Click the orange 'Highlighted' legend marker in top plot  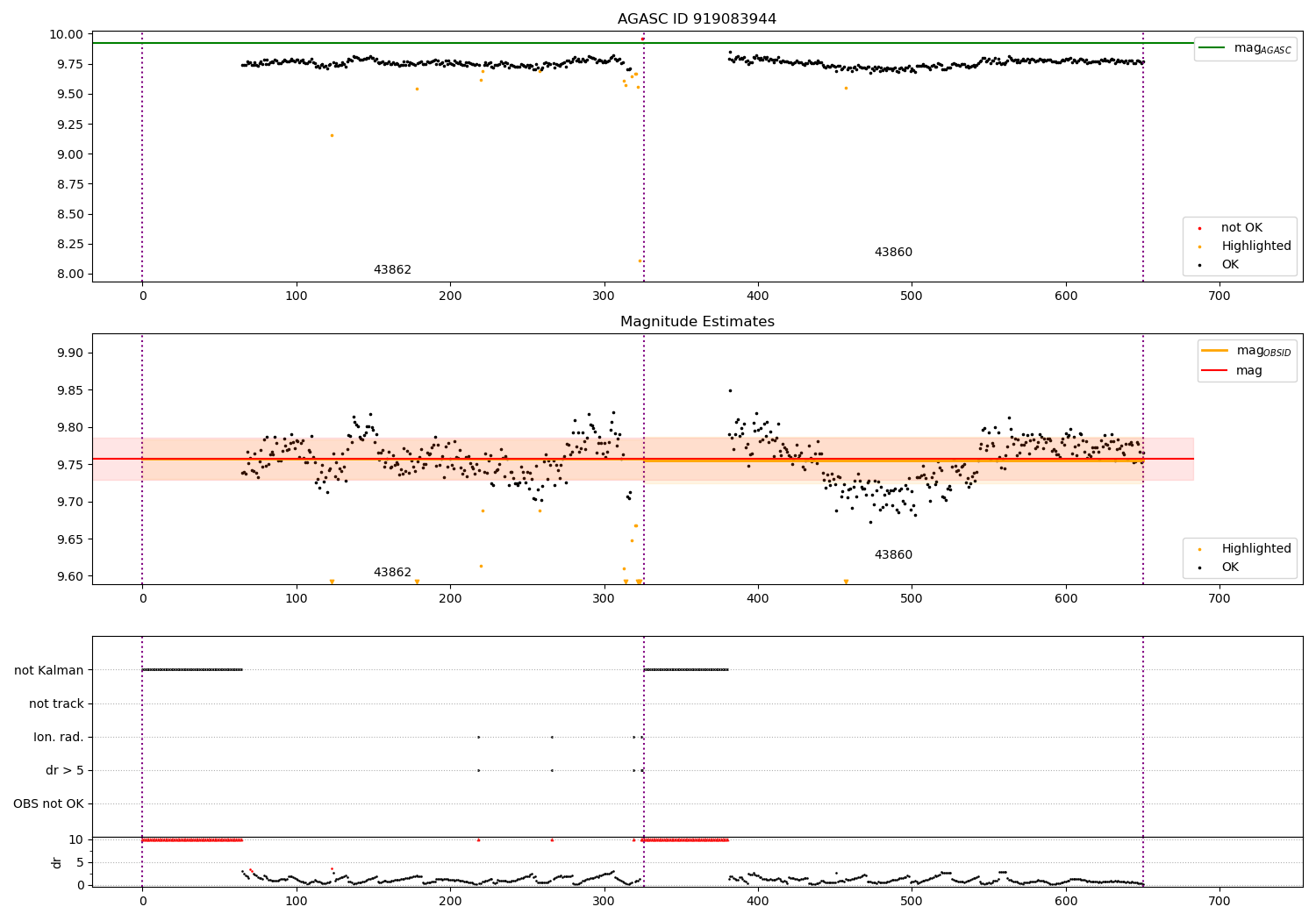point(1199,246)
